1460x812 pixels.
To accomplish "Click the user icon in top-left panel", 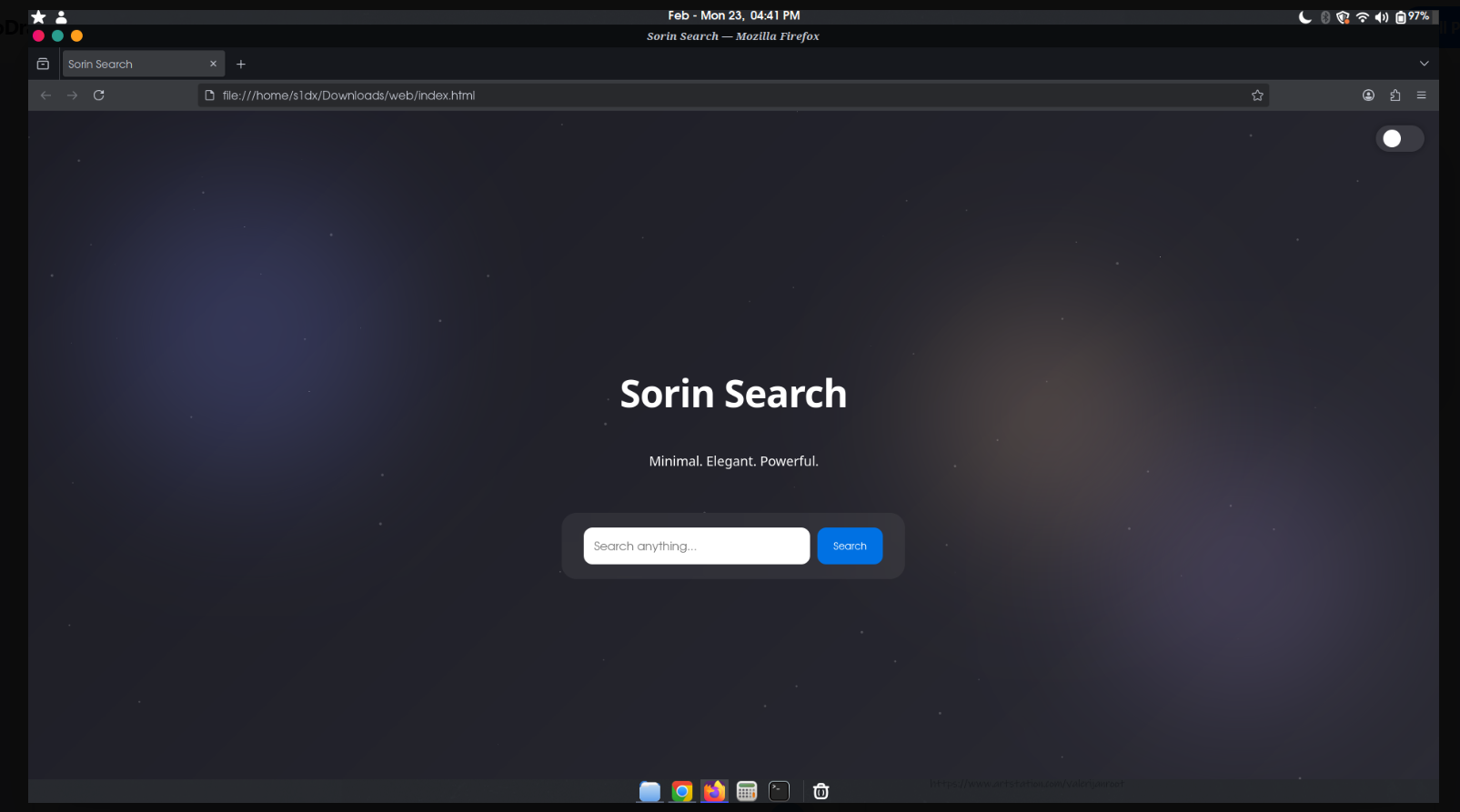I will pyautogui.click(x=61, y=17).
